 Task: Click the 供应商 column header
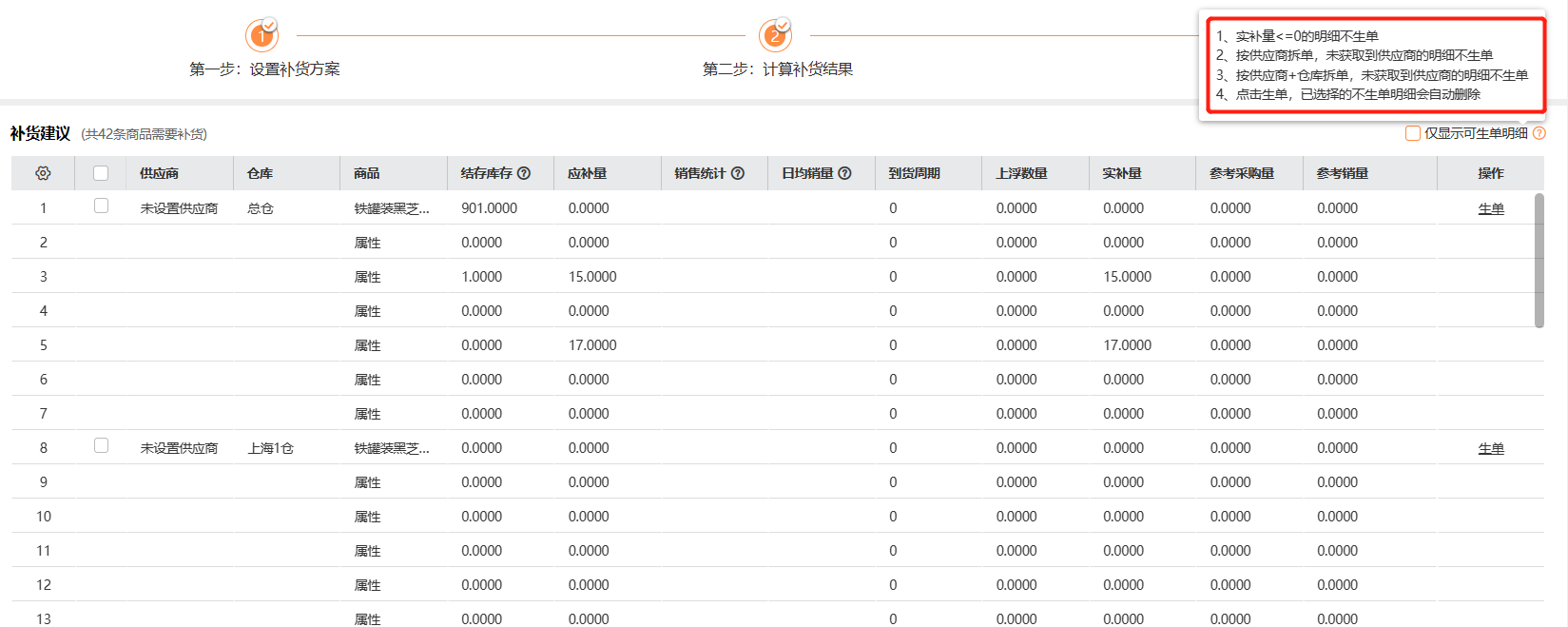pyautogui.click(x=159, y=173)
